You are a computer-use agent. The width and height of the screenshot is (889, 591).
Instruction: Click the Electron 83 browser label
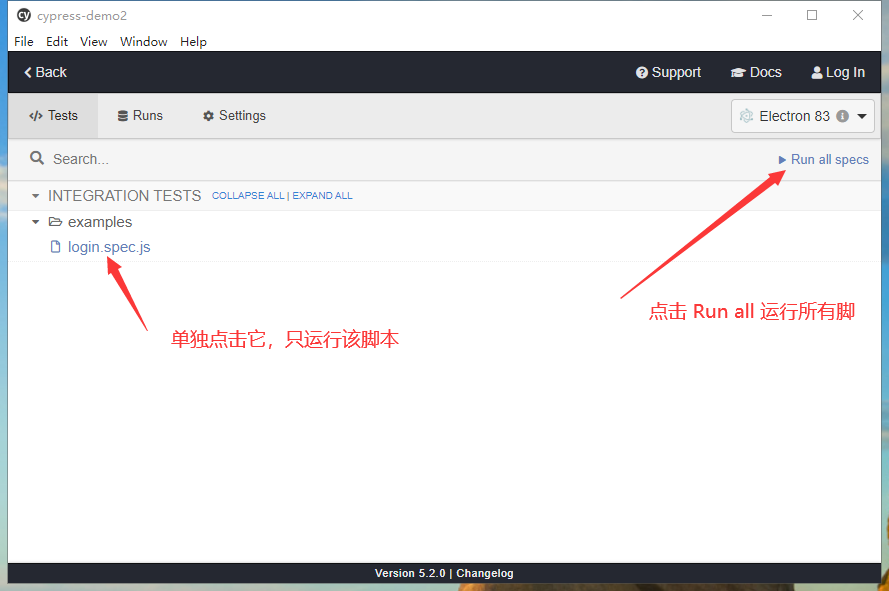tap(794, 116)
